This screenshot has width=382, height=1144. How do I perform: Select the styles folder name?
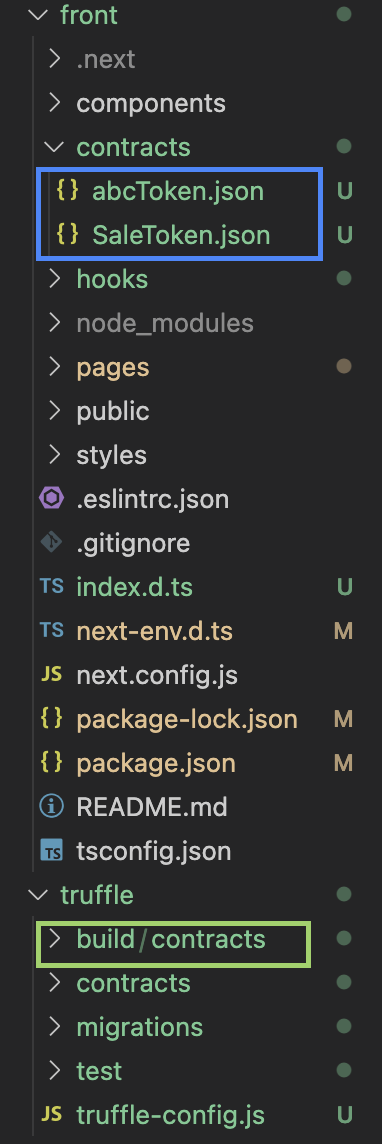[x=112, y=455]
